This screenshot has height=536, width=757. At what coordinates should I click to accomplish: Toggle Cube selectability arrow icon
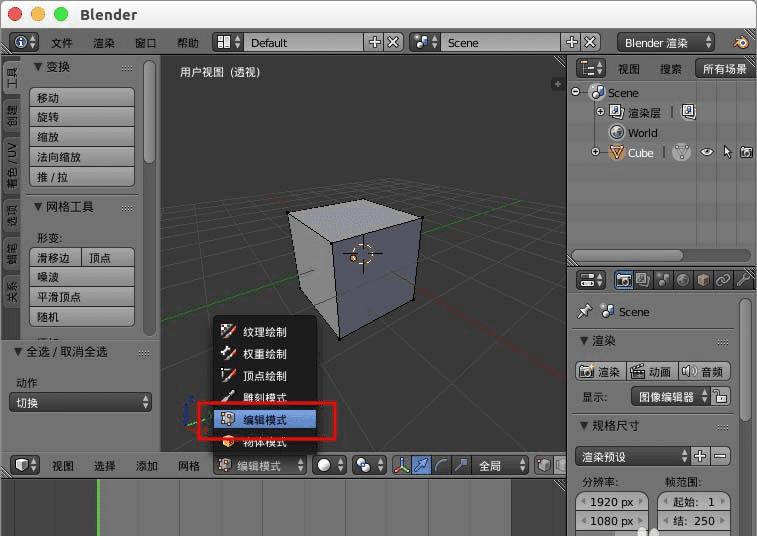click(x=728, y=153)
